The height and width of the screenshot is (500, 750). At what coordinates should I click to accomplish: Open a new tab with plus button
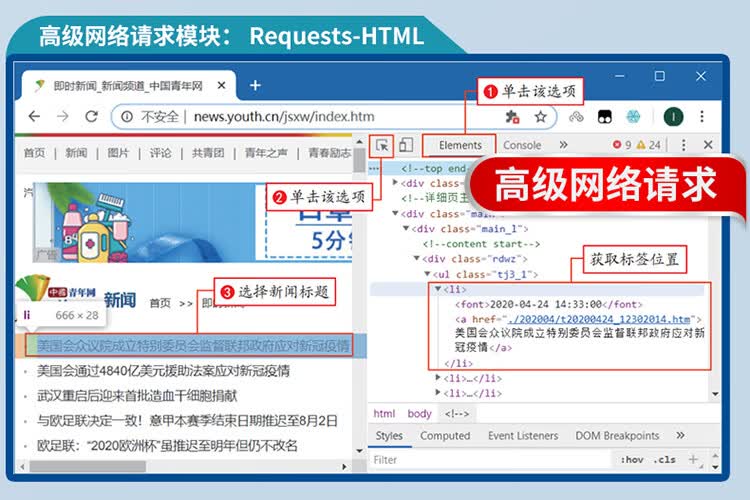255,85
